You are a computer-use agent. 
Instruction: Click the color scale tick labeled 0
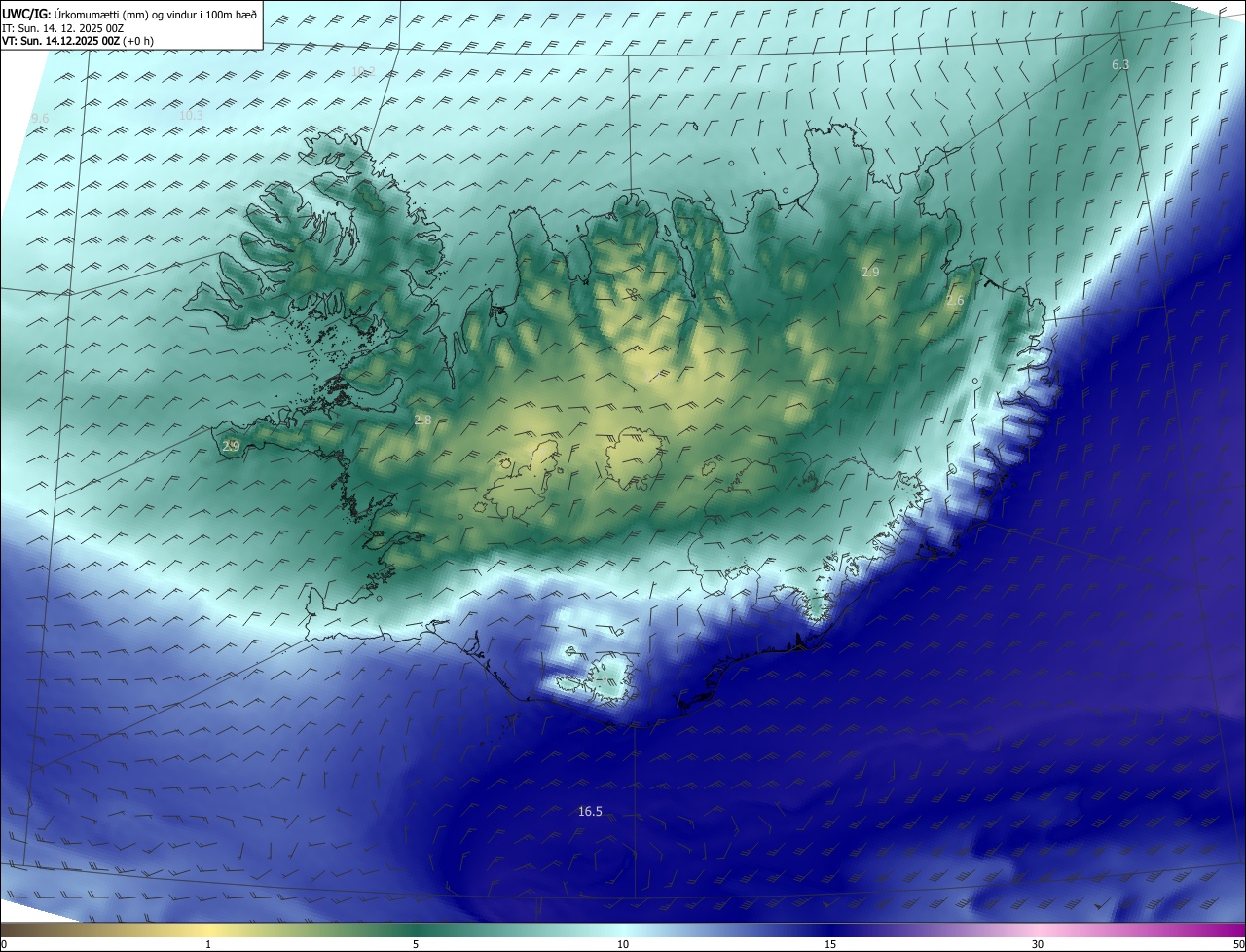[x=4, y=944]
